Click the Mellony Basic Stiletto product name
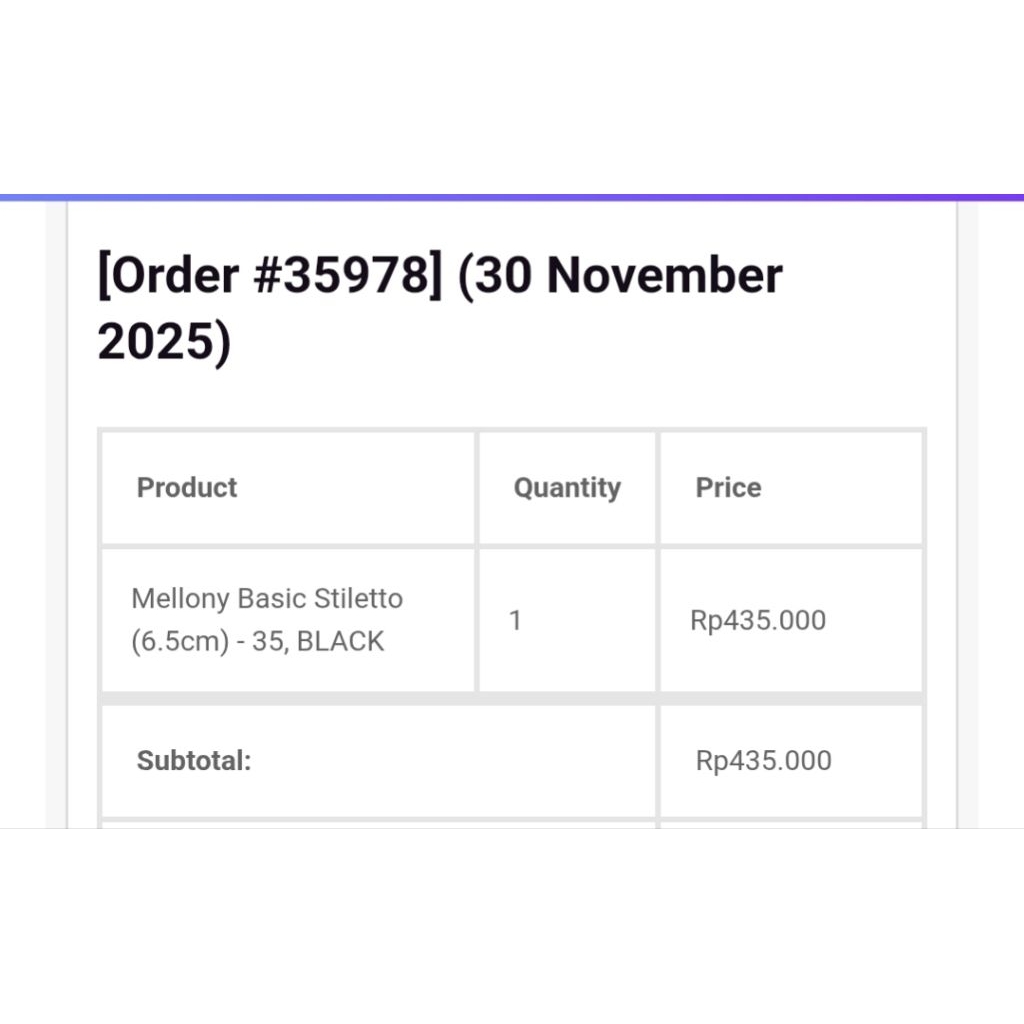 pyautogui.click(x=267, y=599)
